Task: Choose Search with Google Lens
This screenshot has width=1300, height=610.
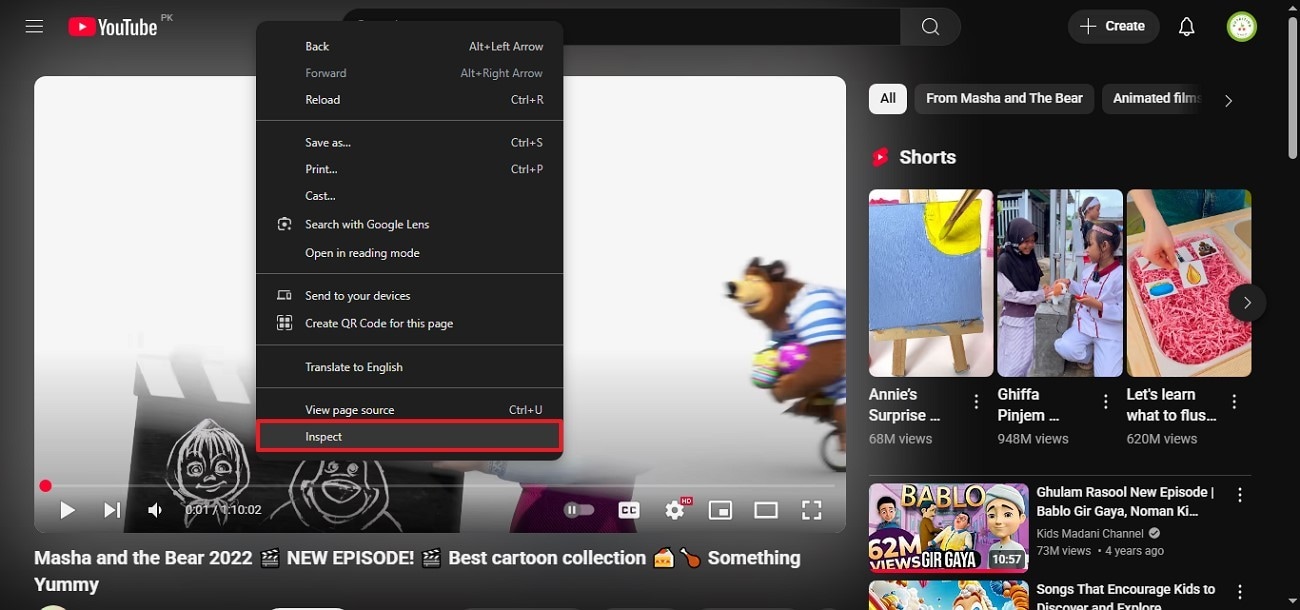Action: pyautogui.click(x=409, y=224)
